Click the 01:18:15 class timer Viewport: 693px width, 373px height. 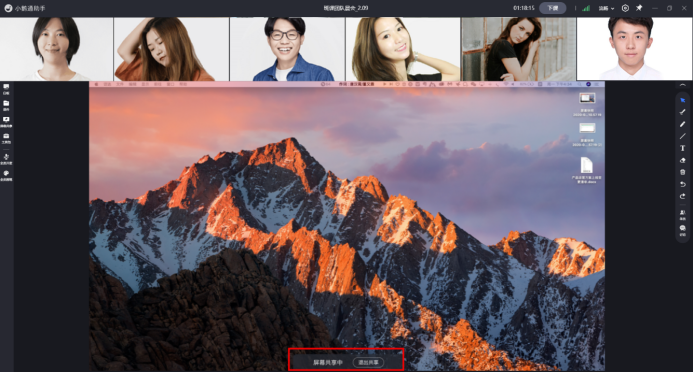524,8
